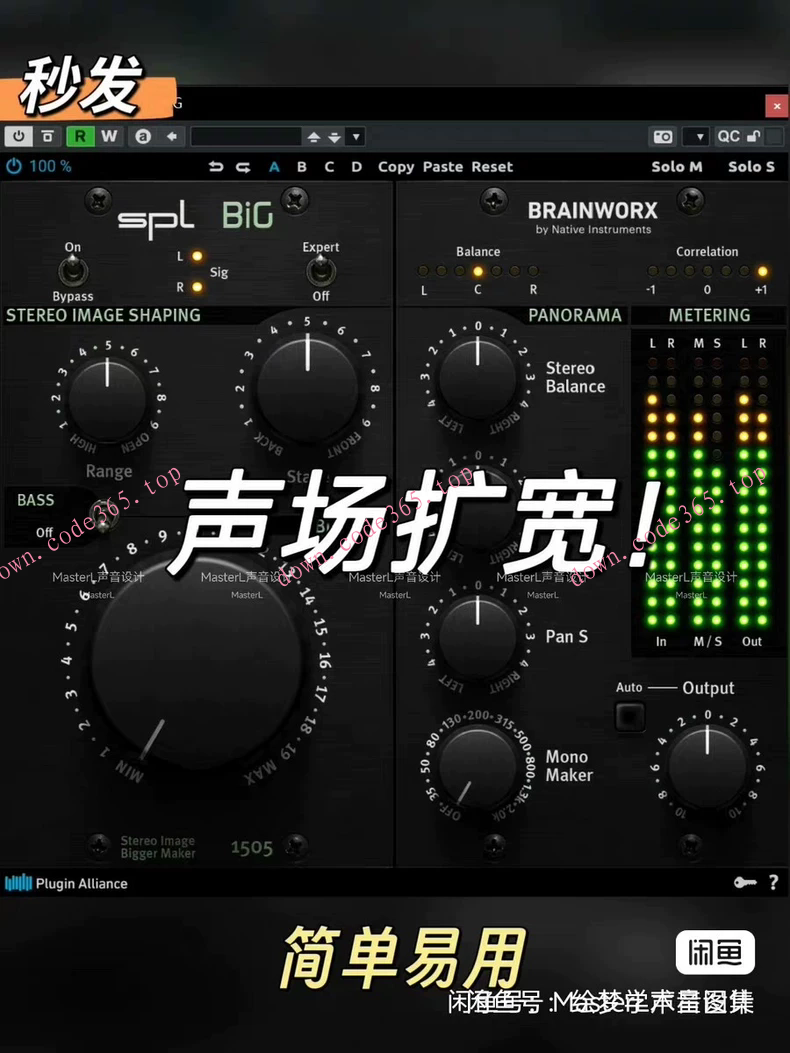
Task: Load previous preset with up arrow
Action: [313, 137]
